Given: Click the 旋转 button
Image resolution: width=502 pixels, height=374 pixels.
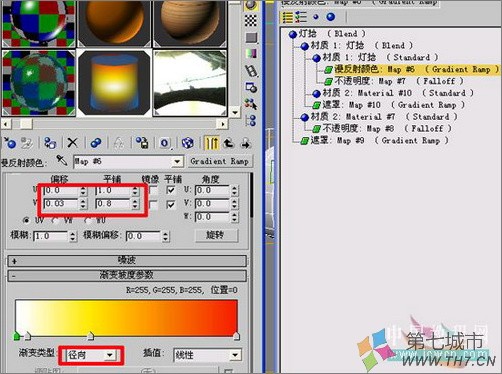Looking at the screenshot, I should [x=216, y=235].
